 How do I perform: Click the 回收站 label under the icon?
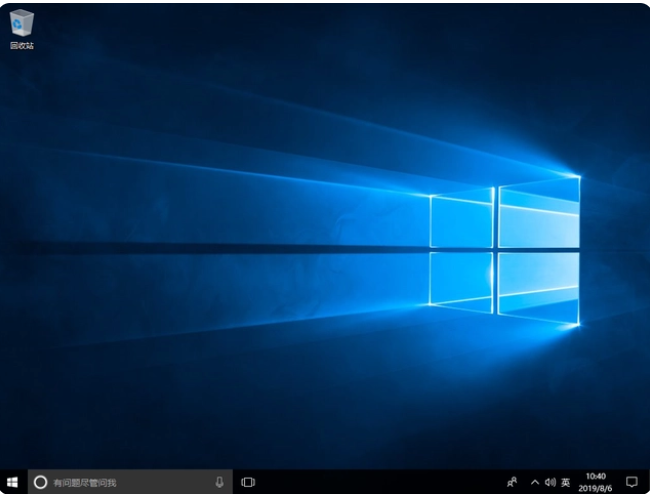pos(21,46)
